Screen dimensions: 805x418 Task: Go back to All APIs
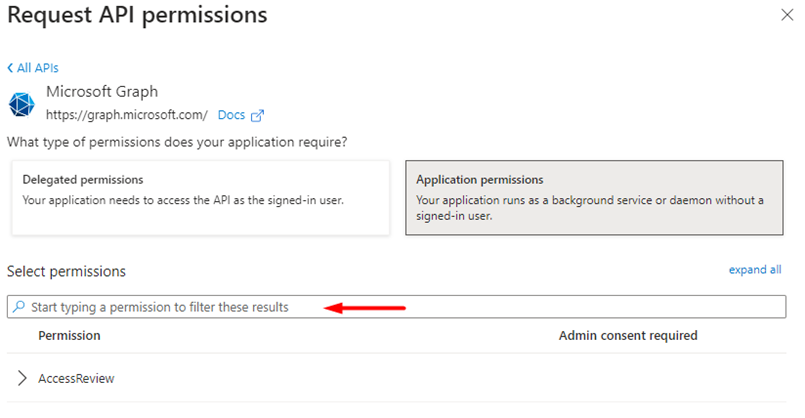(33, 68)
